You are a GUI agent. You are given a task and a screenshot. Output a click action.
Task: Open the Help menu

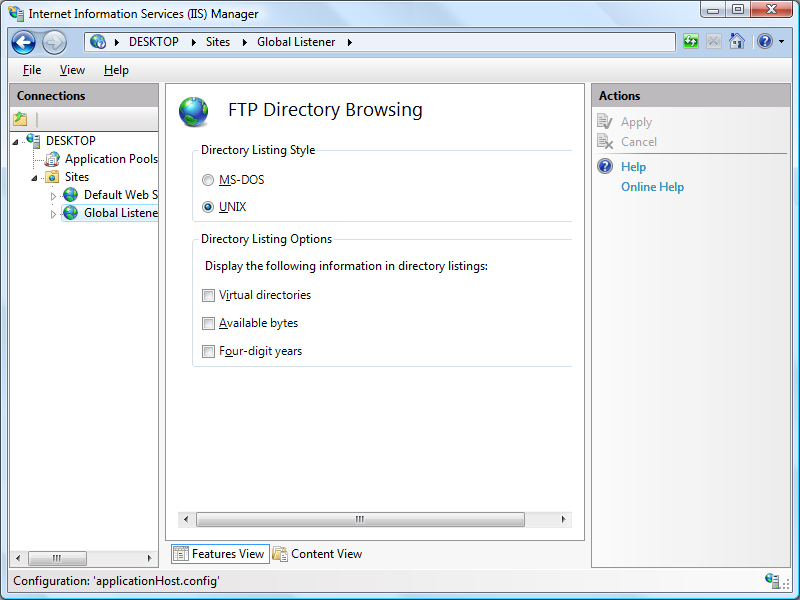point(116,70)
